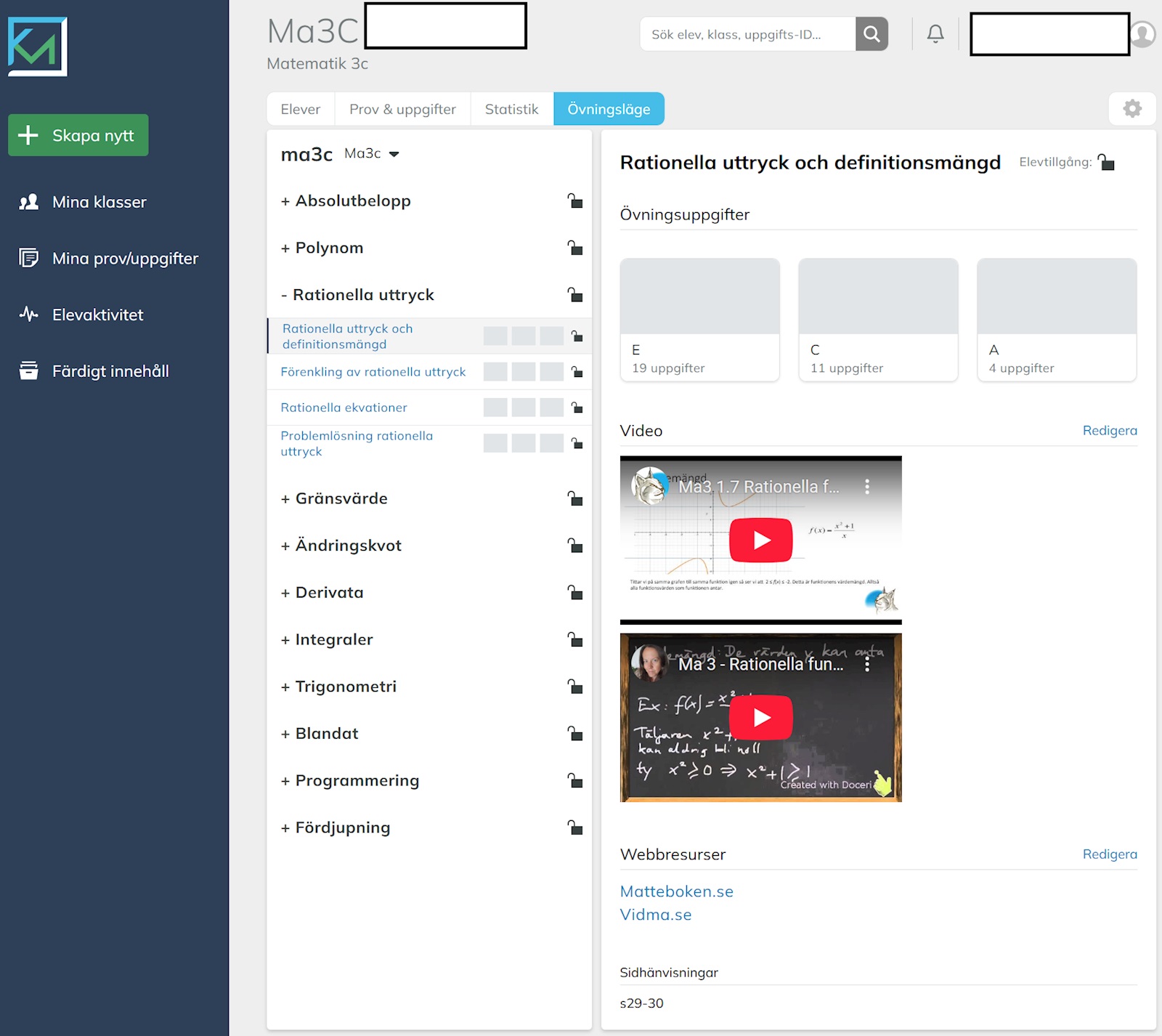Click the search magnifier button
1162x1036 pixels.
[x=871, y=34]
